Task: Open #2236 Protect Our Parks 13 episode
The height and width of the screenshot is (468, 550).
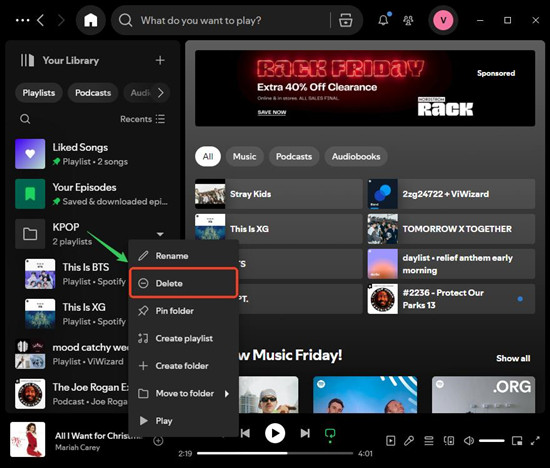Action: tap(451, 299)
